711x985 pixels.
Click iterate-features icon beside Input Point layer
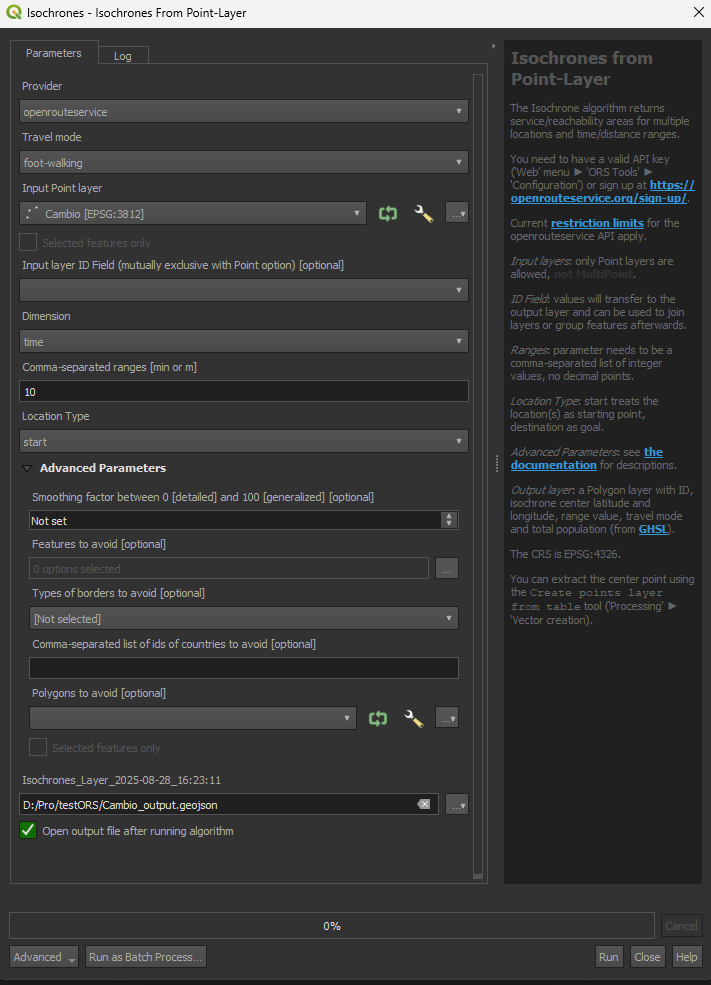pos(388,213)
